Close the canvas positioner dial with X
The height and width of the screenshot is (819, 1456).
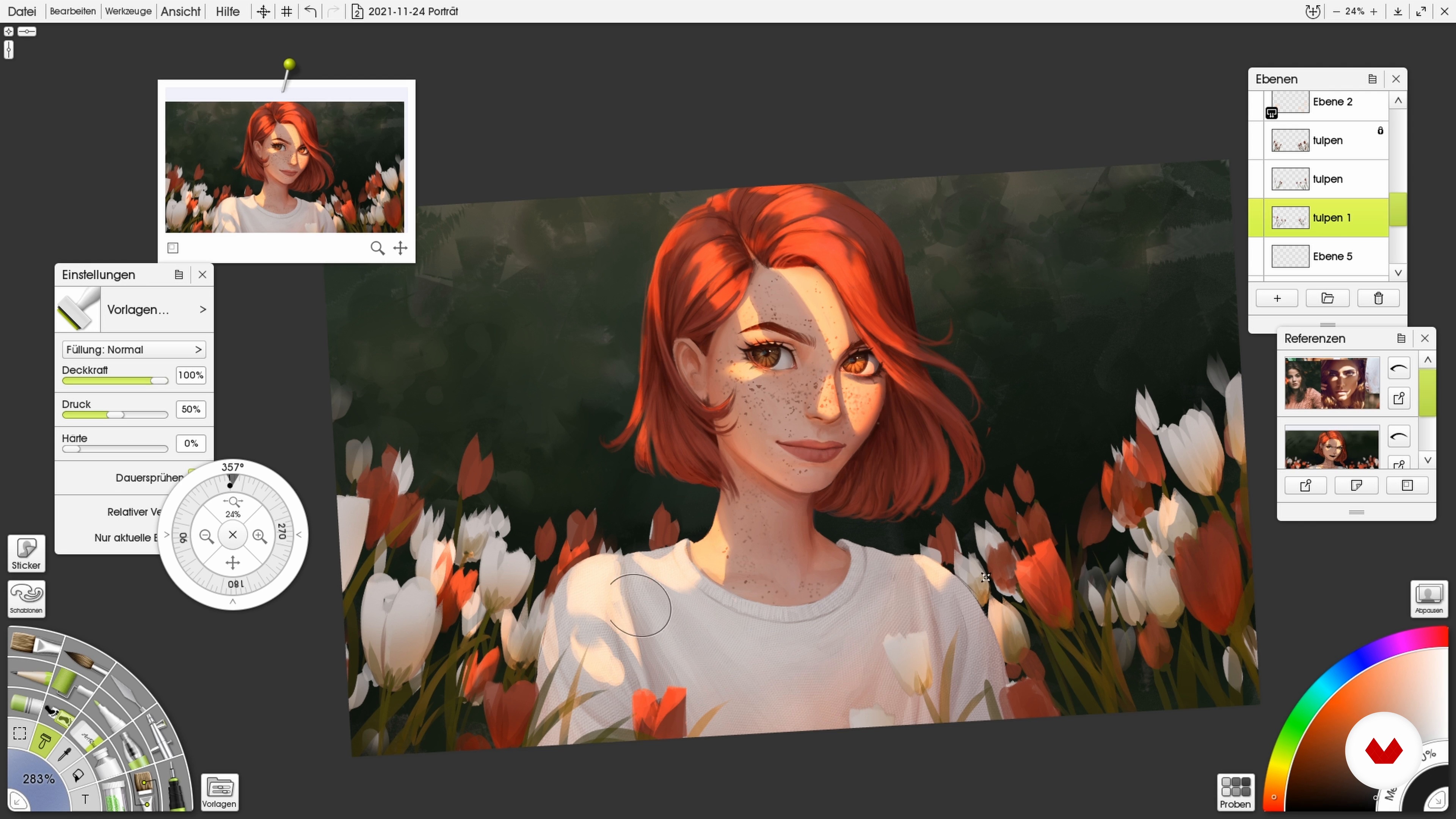click(x=232, y=535)
